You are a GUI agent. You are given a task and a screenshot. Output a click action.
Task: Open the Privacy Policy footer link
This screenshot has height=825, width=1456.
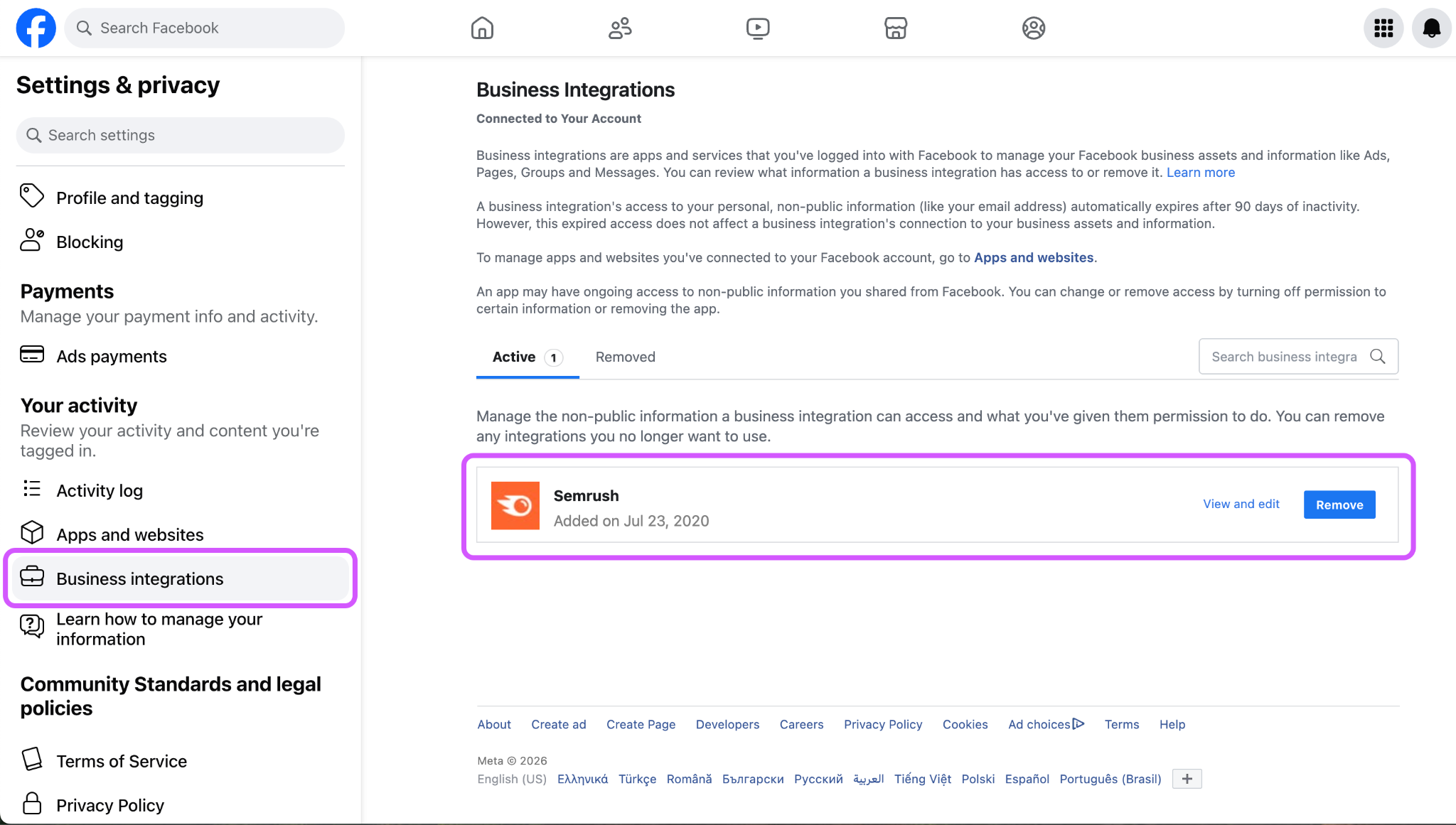pyautogui.click(x=882, y=724)
